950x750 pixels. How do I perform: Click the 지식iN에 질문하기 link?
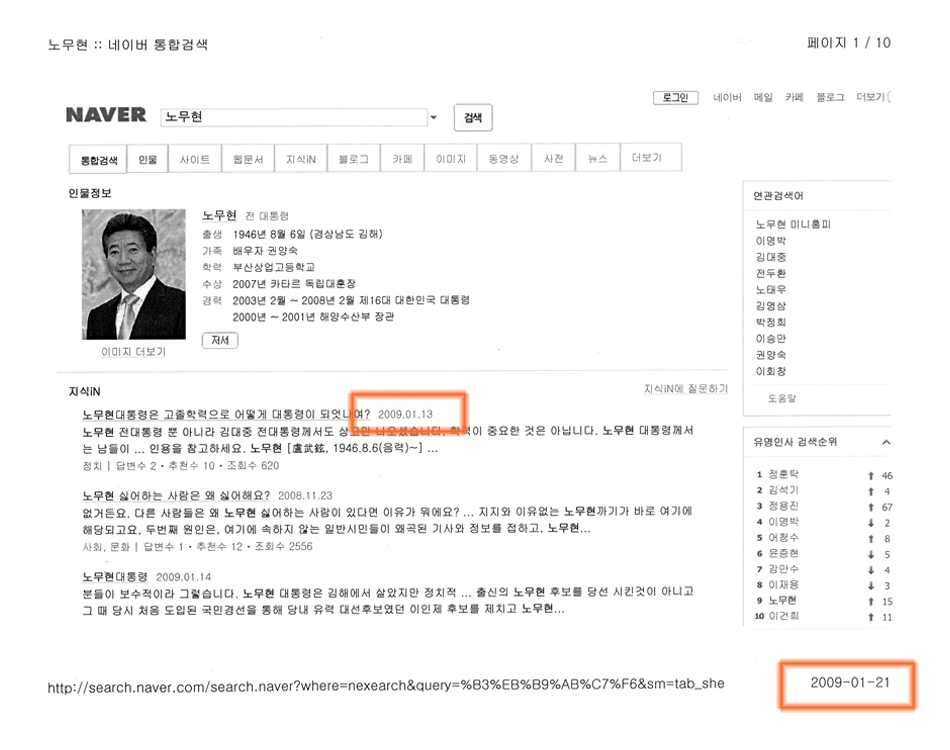click(x=685, y=388)
